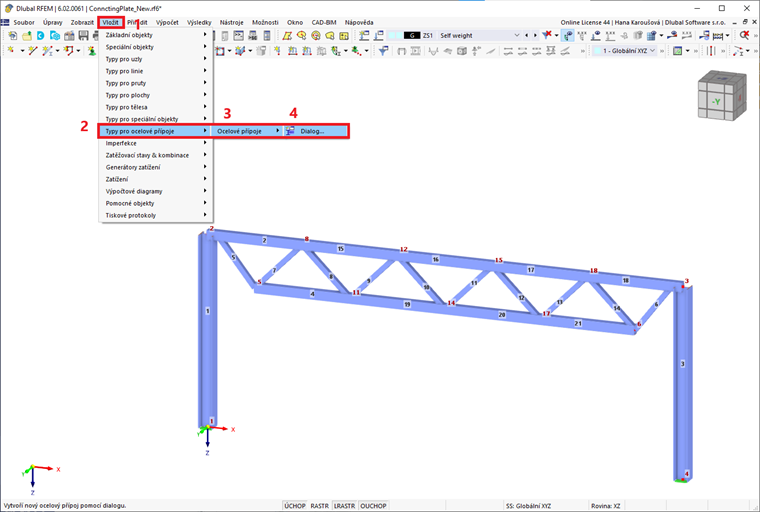This screenshot has height=512, width=760.
Task: Open the CAD-BIM menu
Action: tap(324, 22)
